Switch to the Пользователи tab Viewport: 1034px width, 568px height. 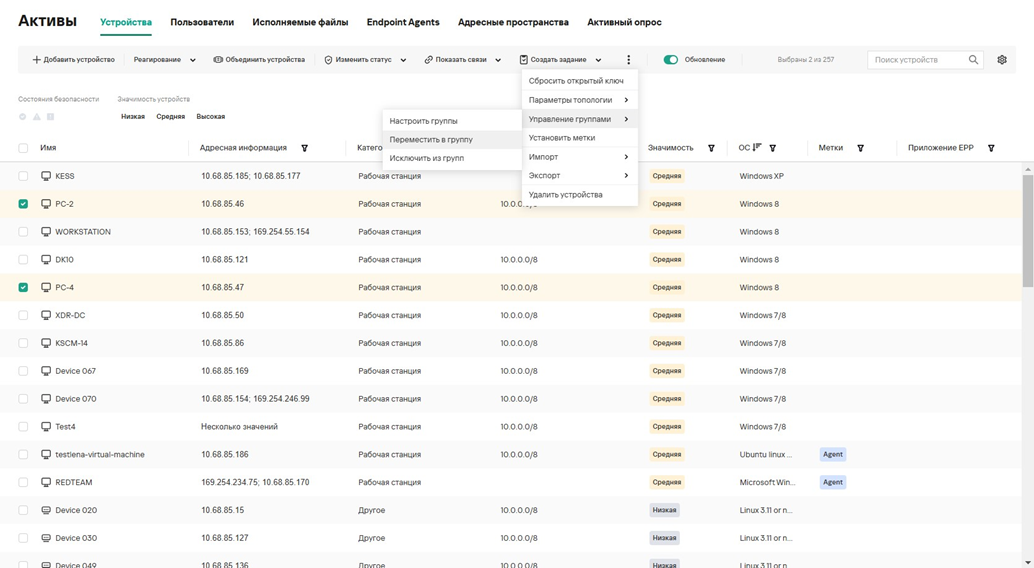tap(202, 22)
